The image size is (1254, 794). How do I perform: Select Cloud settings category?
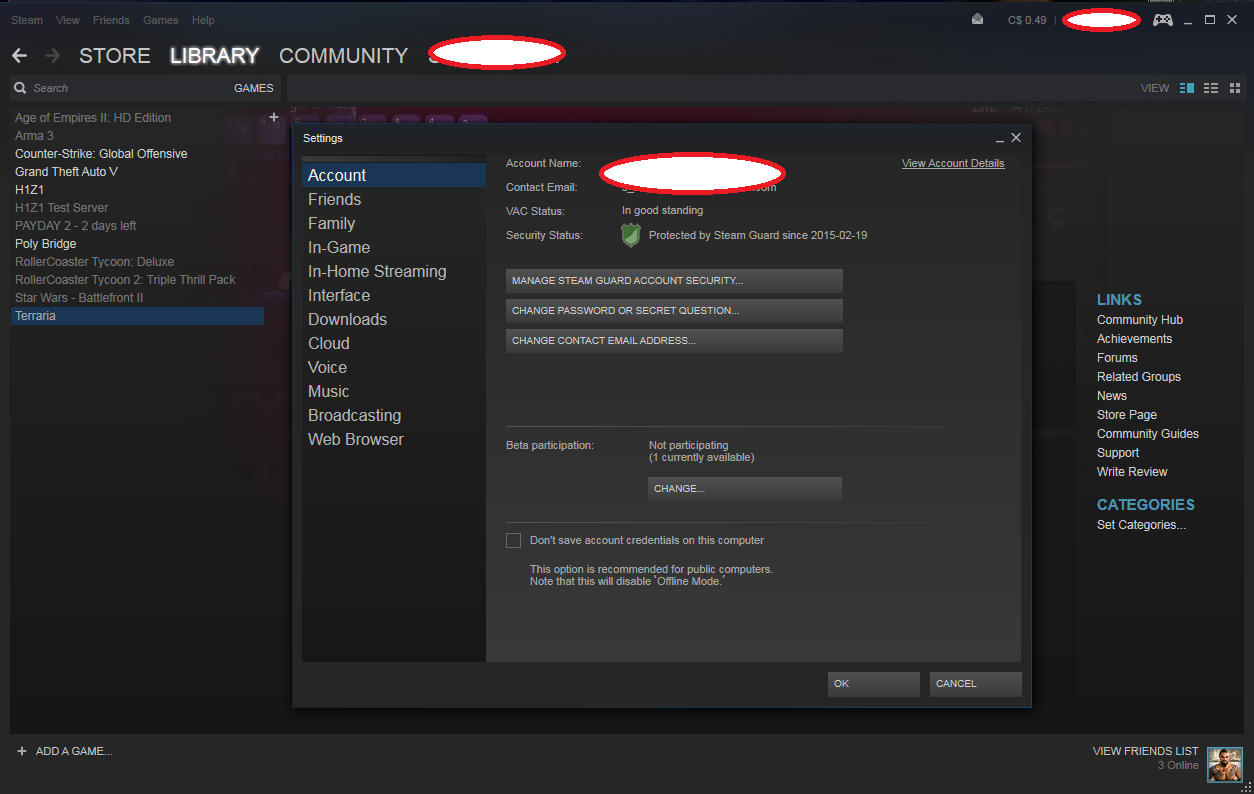[394, 343]
